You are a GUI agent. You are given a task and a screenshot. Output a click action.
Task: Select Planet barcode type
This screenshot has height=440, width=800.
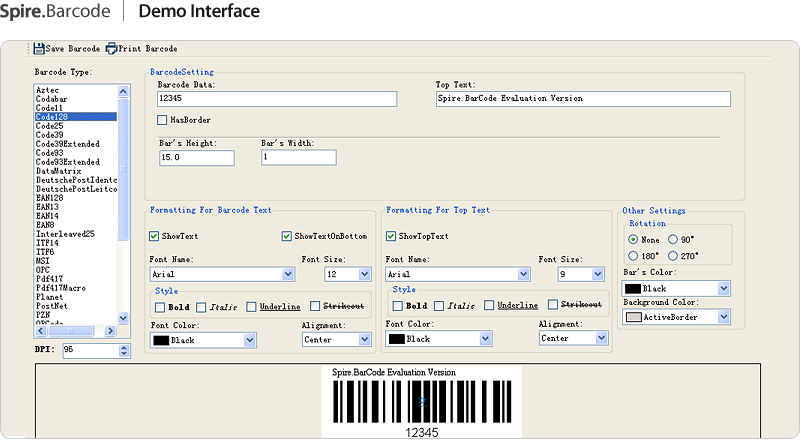(49, 297)
